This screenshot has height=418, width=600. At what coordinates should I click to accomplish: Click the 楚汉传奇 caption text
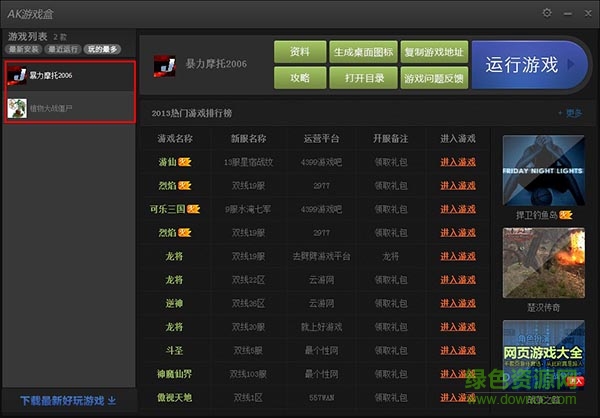point(543,307)
